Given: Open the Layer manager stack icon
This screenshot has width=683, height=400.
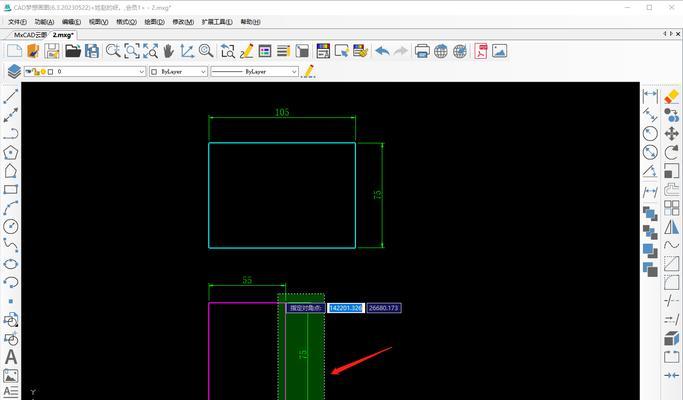Looking at the screenshot, I should click(x=14, y=71).
